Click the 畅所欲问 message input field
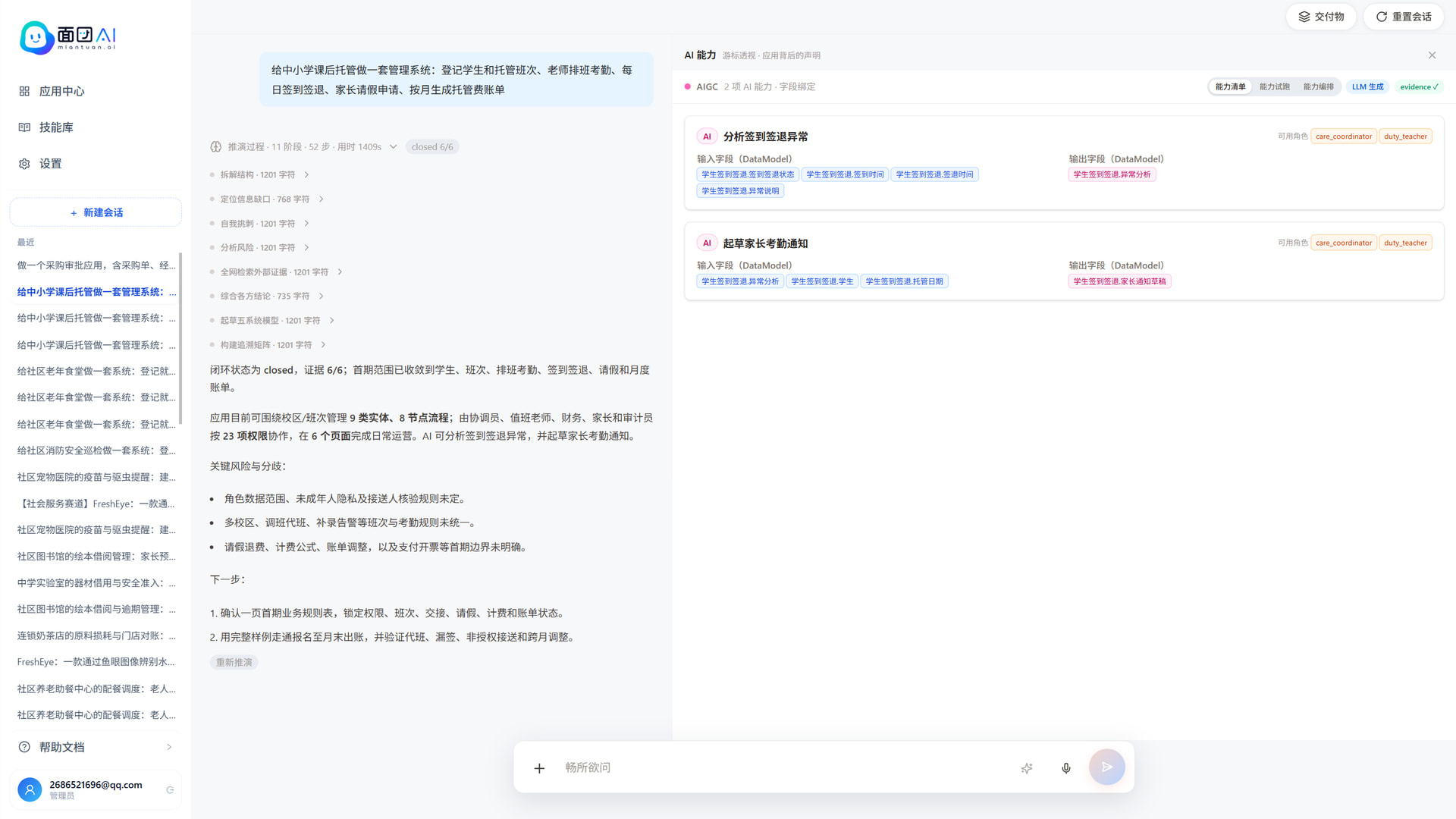 [785, 768]
